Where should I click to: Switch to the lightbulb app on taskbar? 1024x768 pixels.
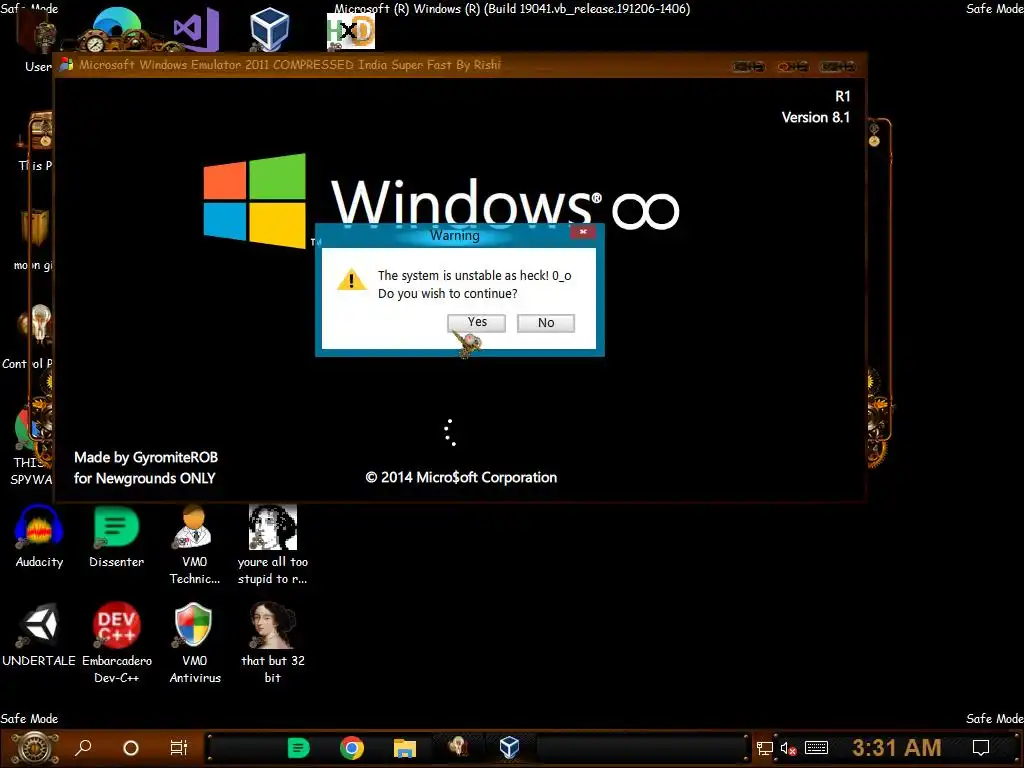tap(457, 747)
